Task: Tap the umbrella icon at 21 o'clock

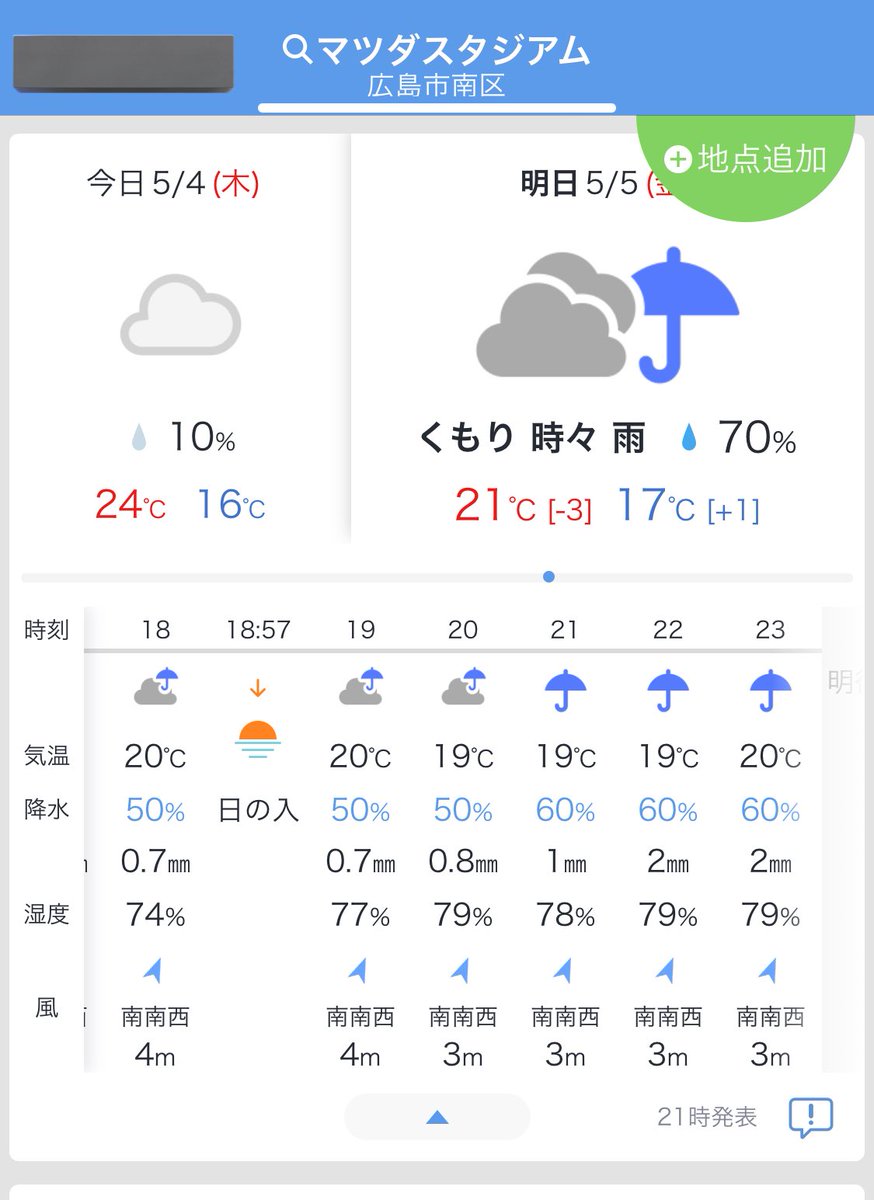Action: (x=565, y=690)
